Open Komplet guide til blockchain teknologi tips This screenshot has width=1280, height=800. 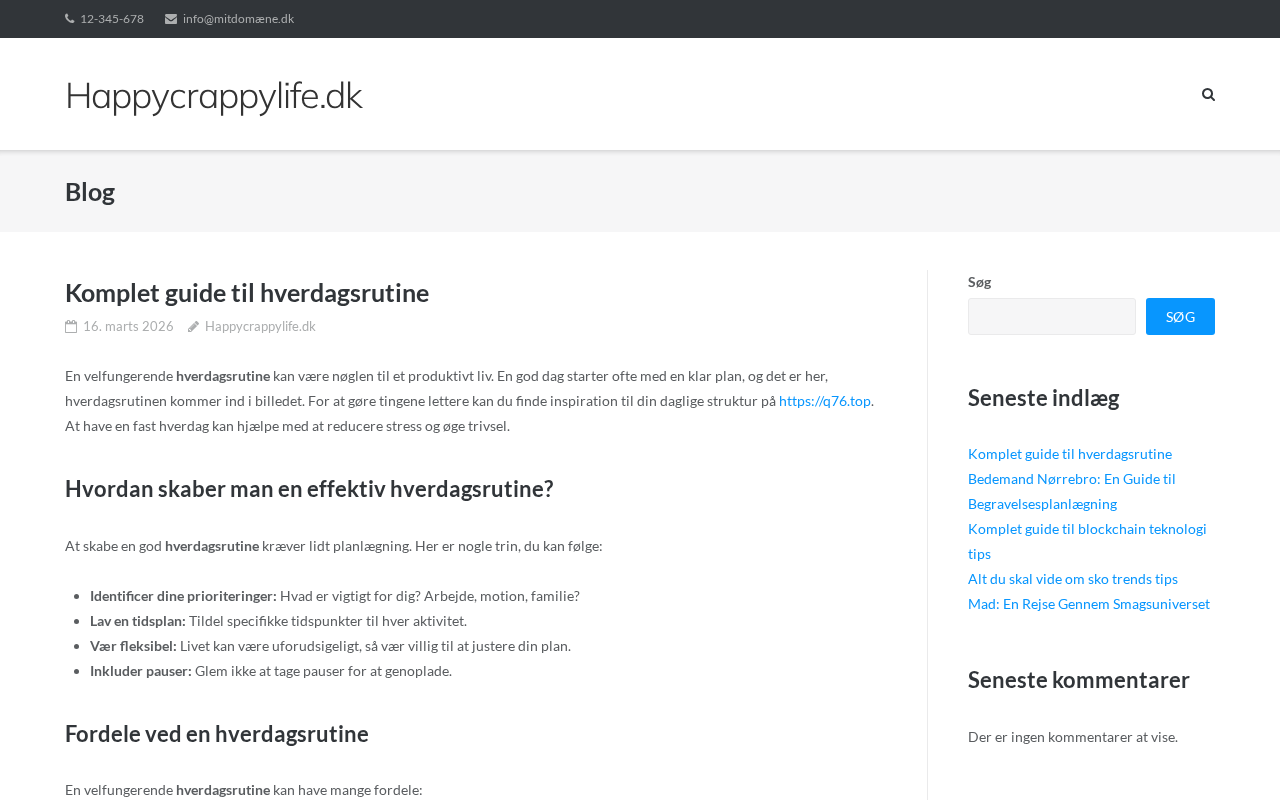[1087, 541]
